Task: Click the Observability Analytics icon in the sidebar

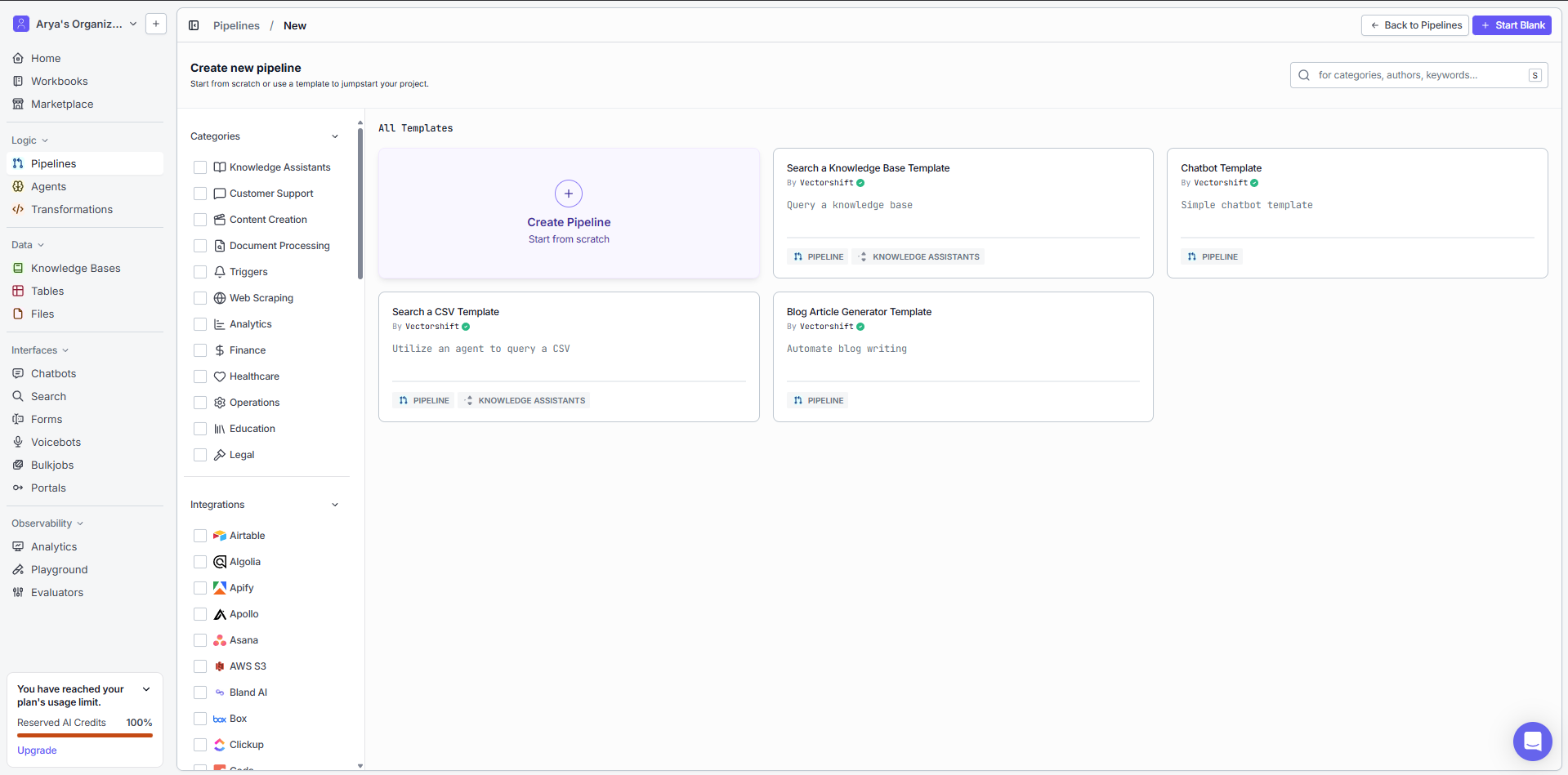Action: coord(18,546)
